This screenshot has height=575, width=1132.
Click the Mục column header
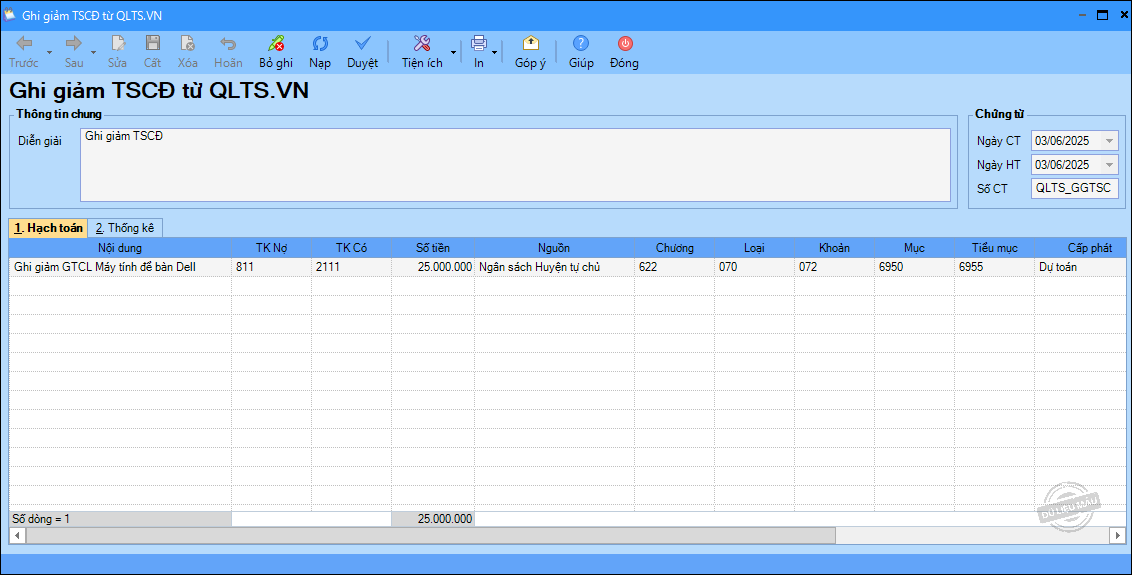tap(914, 248)
